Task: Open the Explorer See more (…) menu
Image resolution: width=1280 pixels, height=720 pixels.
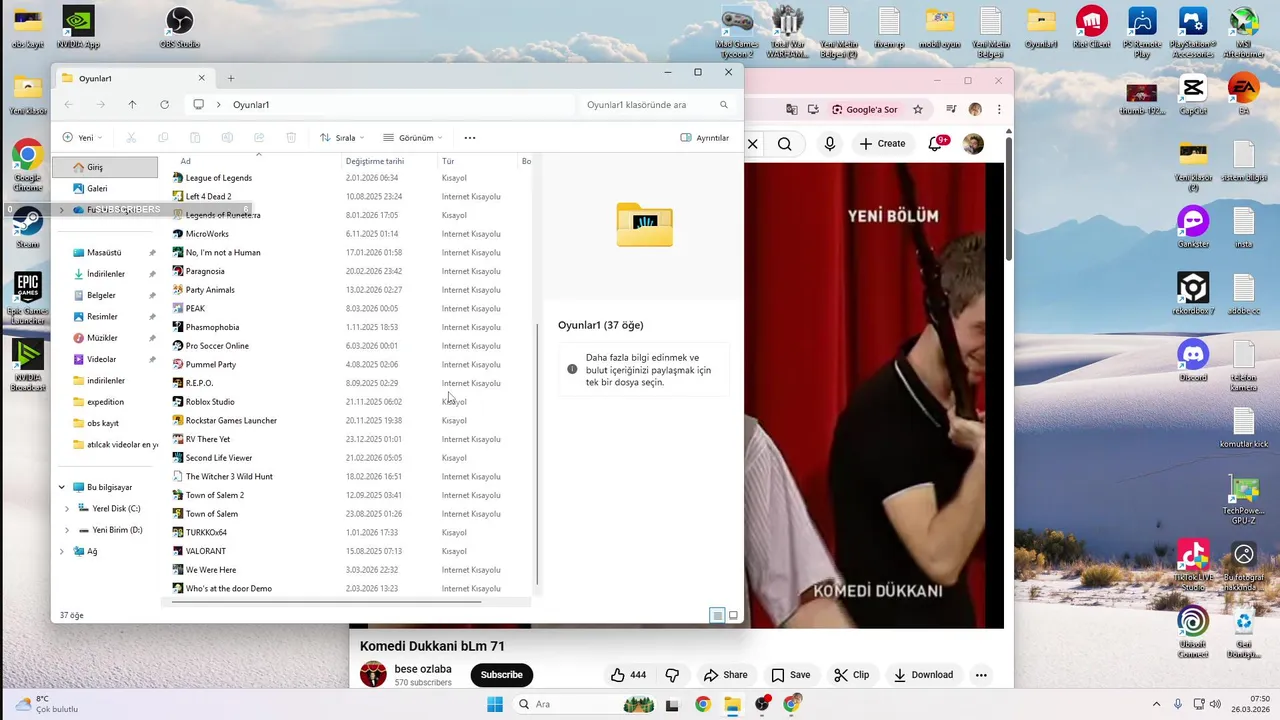Action: click(x=470, y=138)
